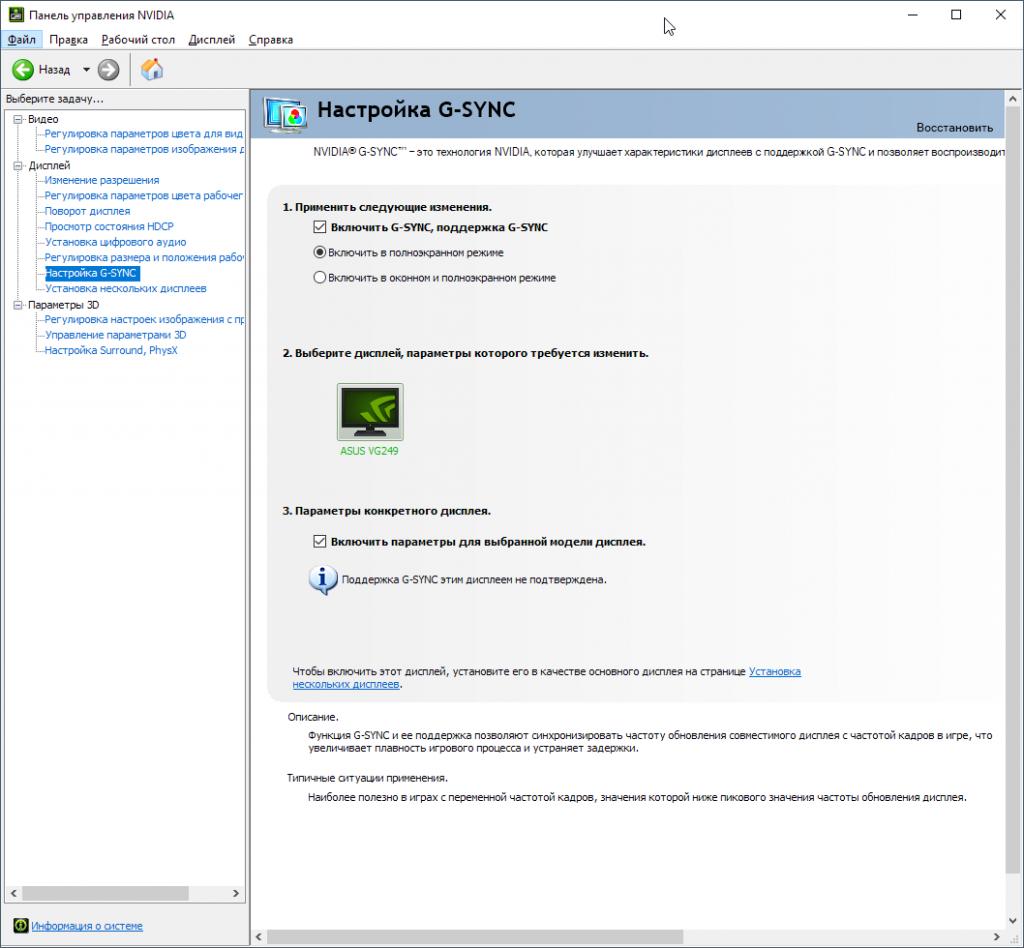The height and width of the screenshot is (948, 1024).
Task: Close the NVIDIA control panel window
Action: (x=1000, y=14)
